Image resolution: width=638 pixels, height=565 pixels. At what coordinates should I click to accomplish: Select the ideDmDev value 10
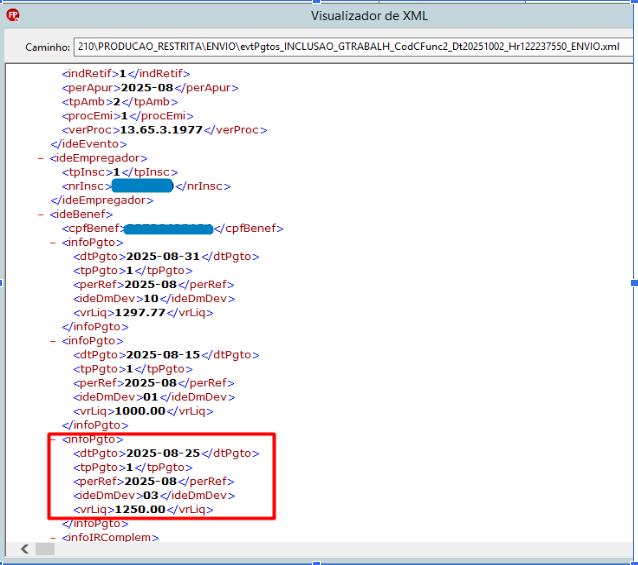[x=151, y=299]
